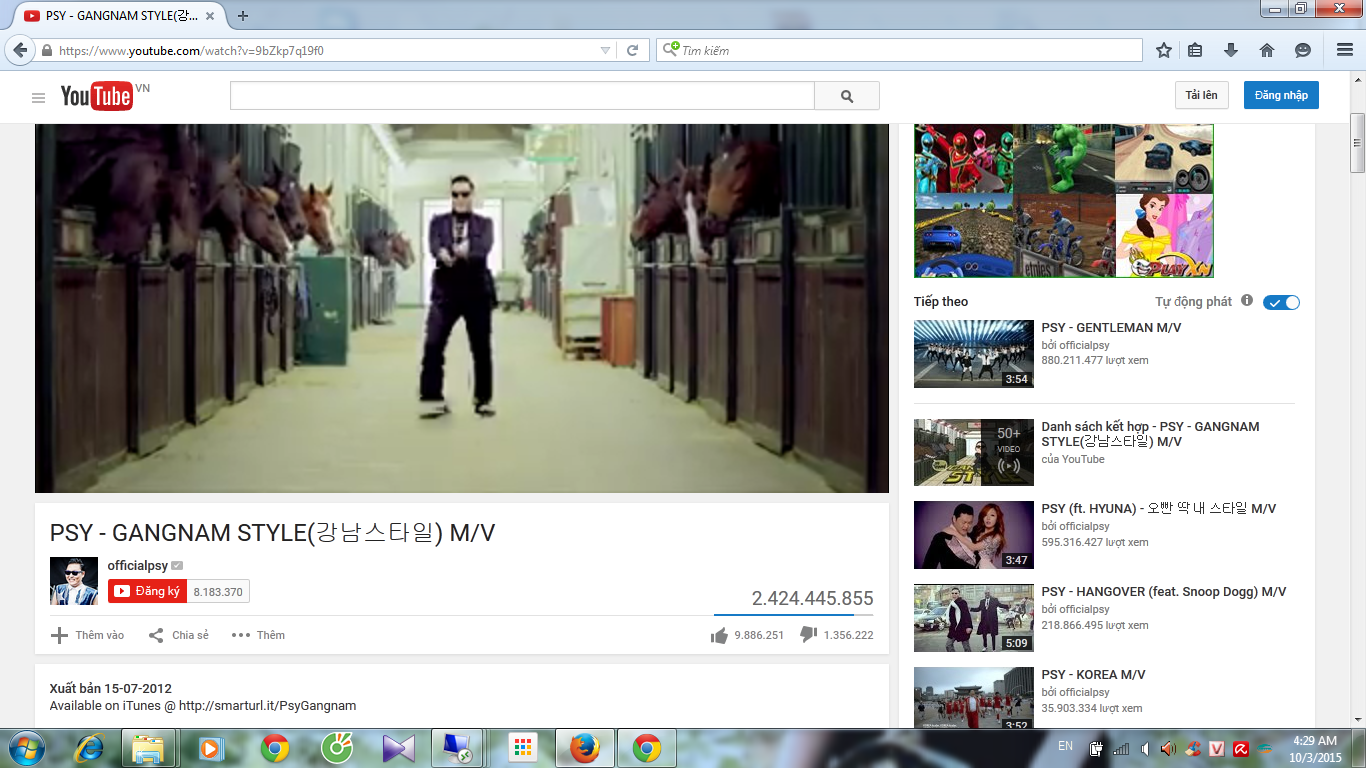Bookmark this page with the star icon
Image resolution: width=1366 pixels, height=768 pixels.
click(x=1164, y=50)
